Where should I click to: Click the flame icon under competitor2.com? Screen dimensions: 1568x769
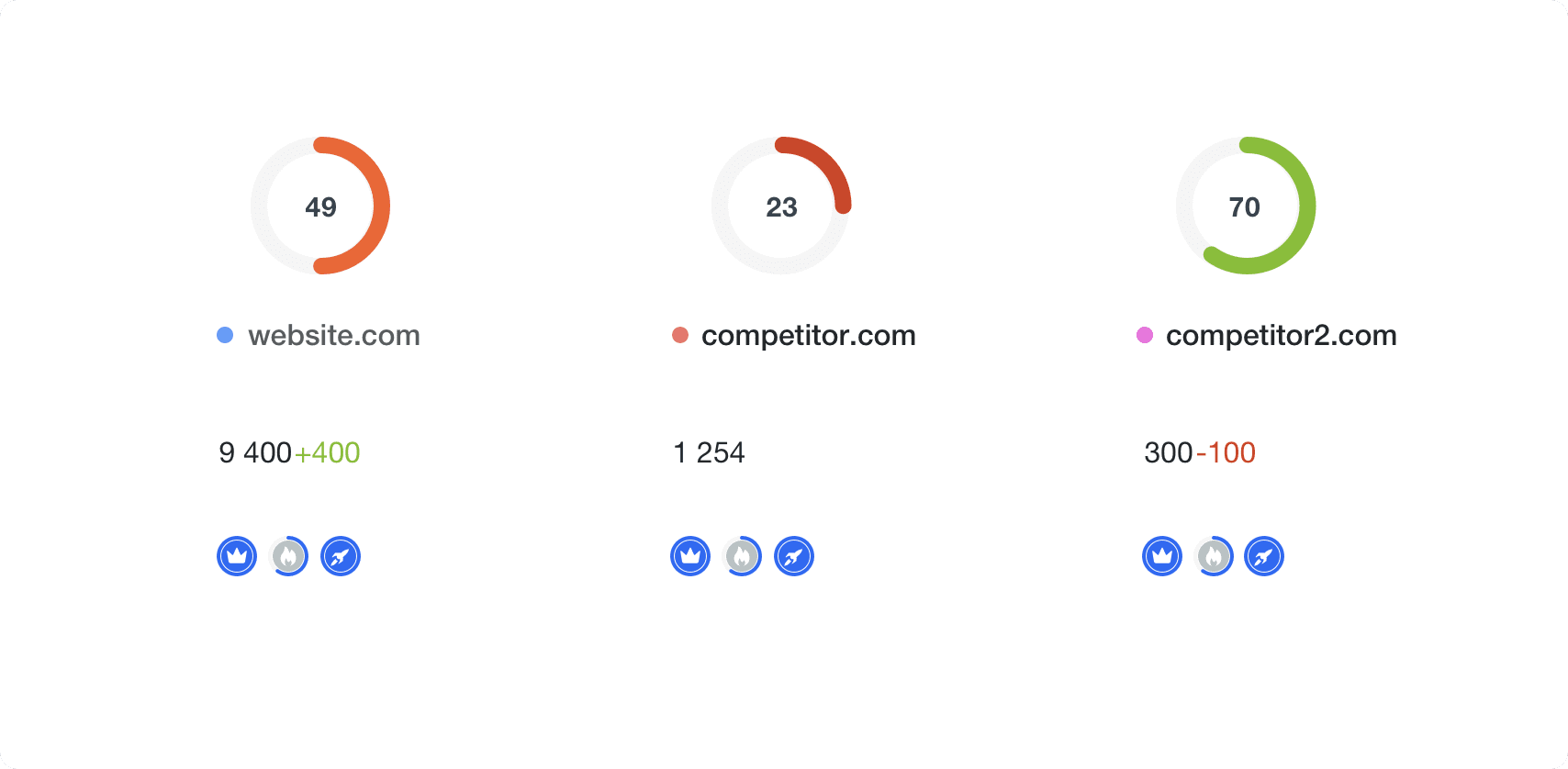pyautogui.click(x=1214, y=556)
